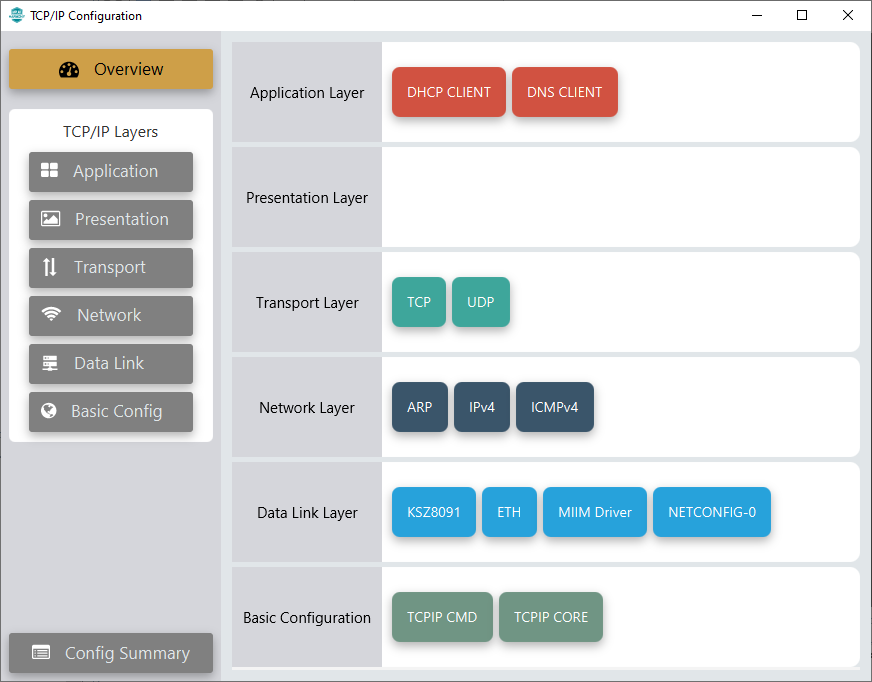This screenshot has height=682, width=872.
Task: Select DHCP CLIENT module
Action: [x=449, y=92]
